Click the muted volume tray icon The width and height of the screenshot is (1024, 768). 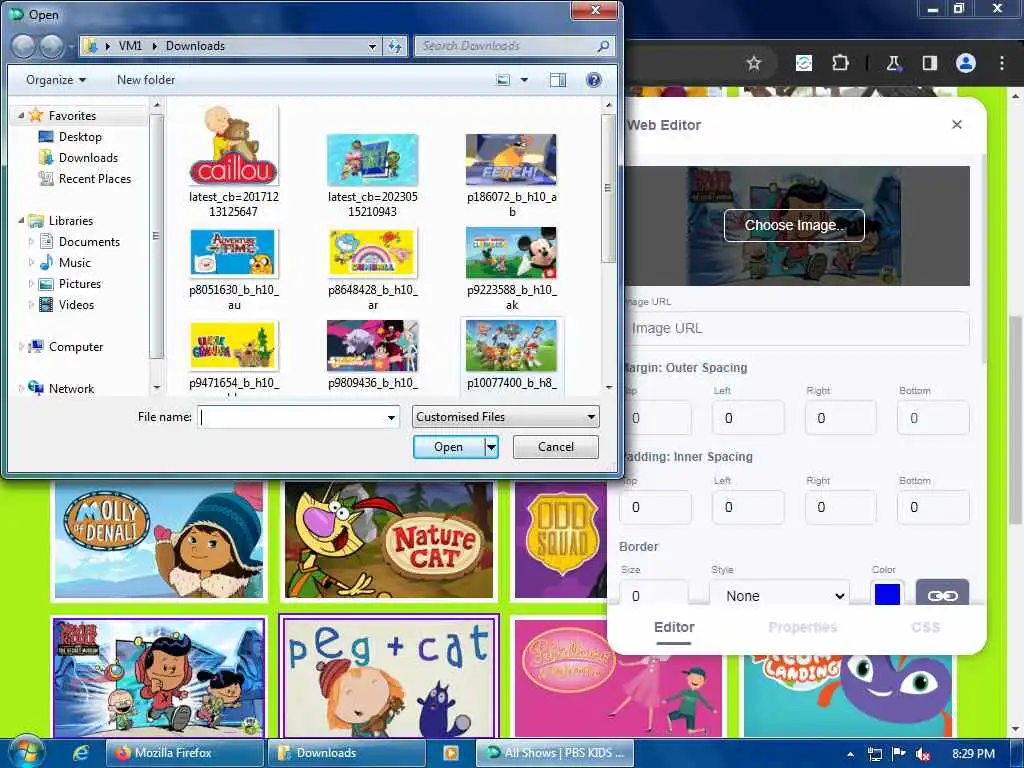(923, 754)
